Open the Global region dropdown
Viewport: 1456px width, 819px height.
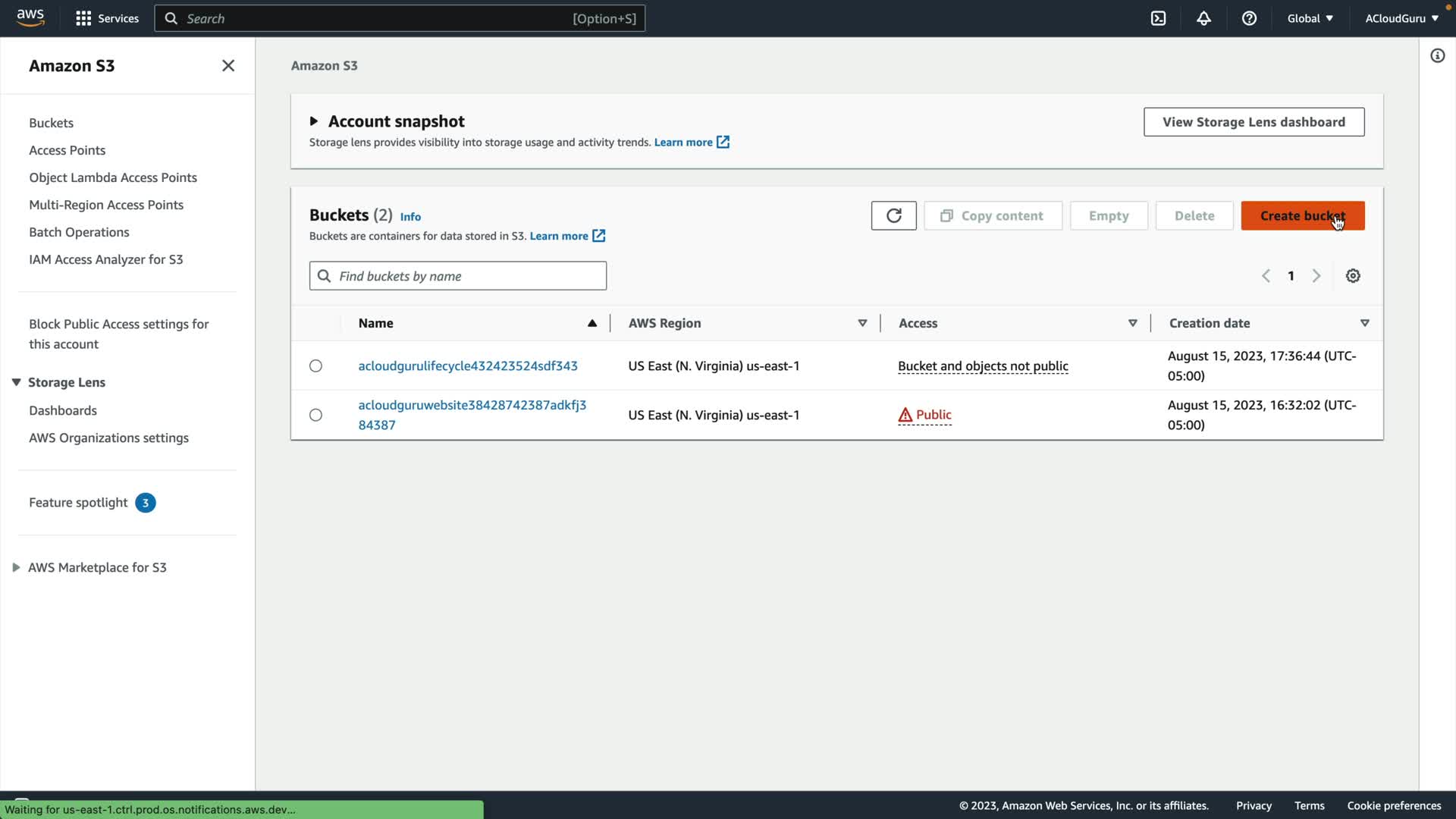coord(1310,18)
